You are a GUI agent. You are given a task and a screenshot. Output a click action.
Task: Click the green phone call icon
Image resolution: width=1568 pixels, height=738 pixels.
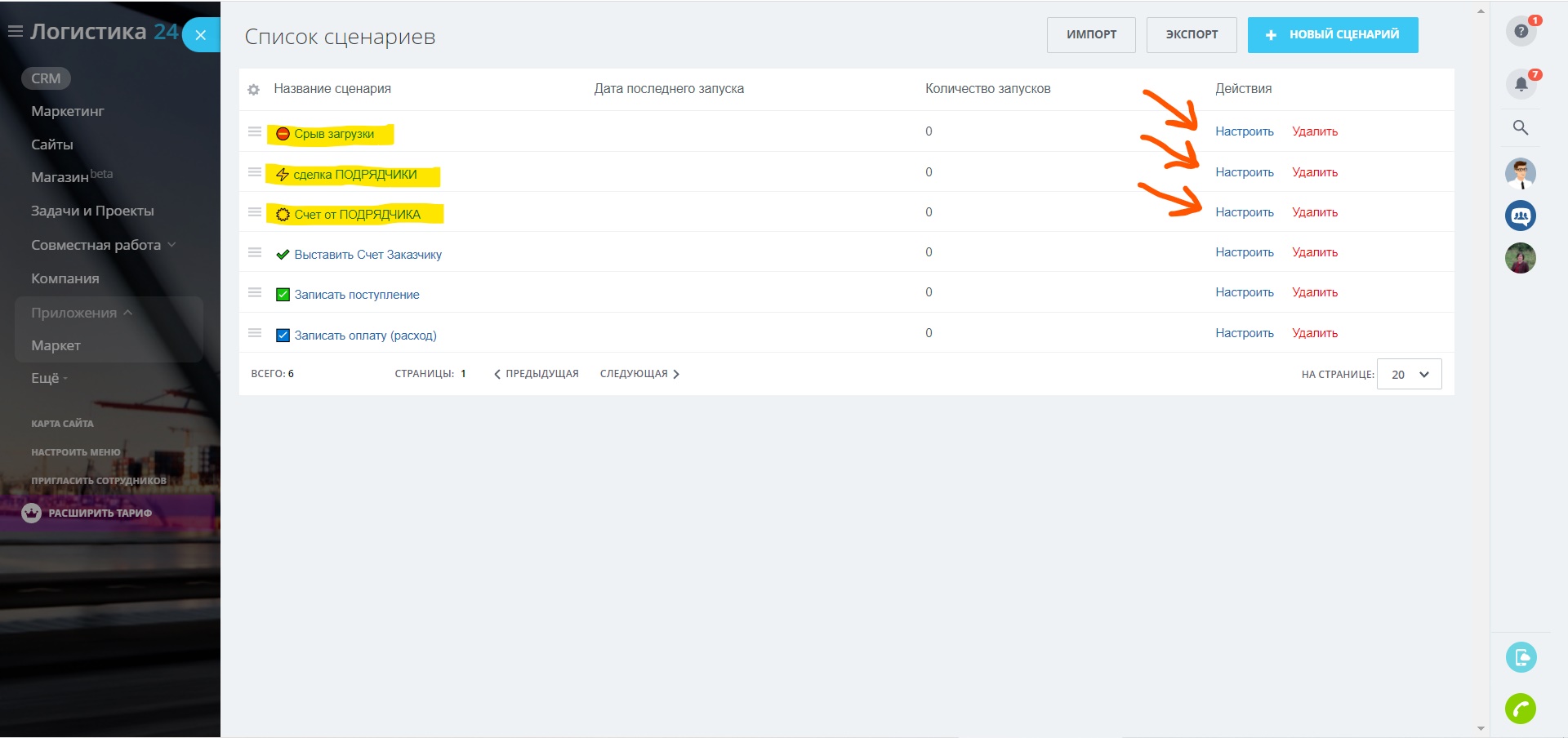coord(1521,709)
